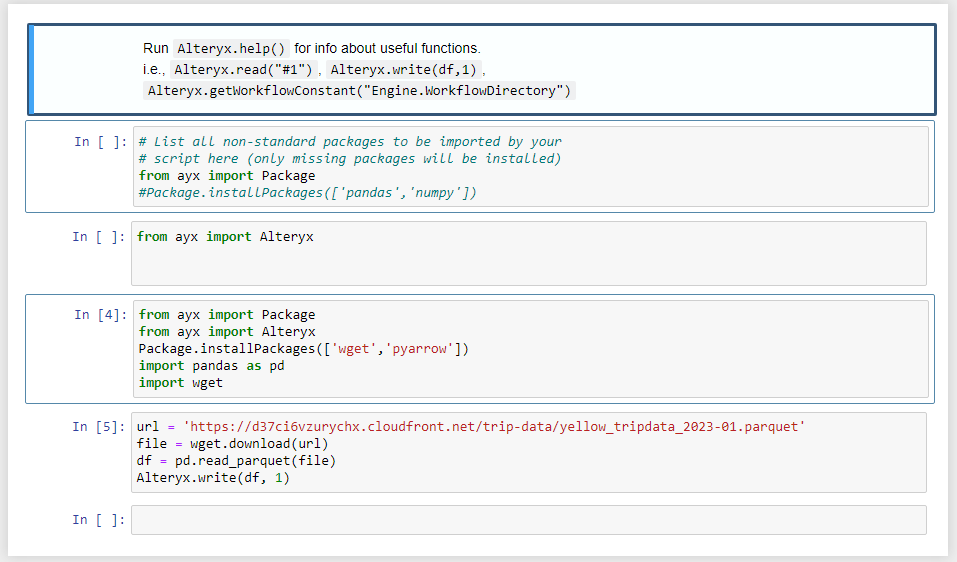The image size is (957, 562).
Task: Click the Alteryx.help() inline code text
Action: tap(232, 48)
